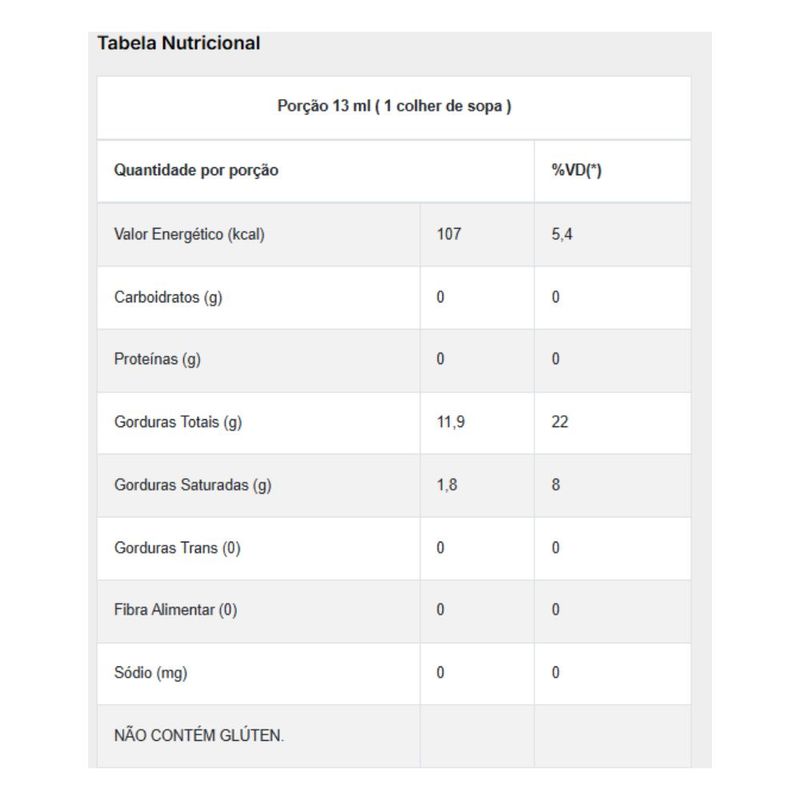Select the Gorduras Trans (0) row label
800x800 pixels.
(177, 547)
